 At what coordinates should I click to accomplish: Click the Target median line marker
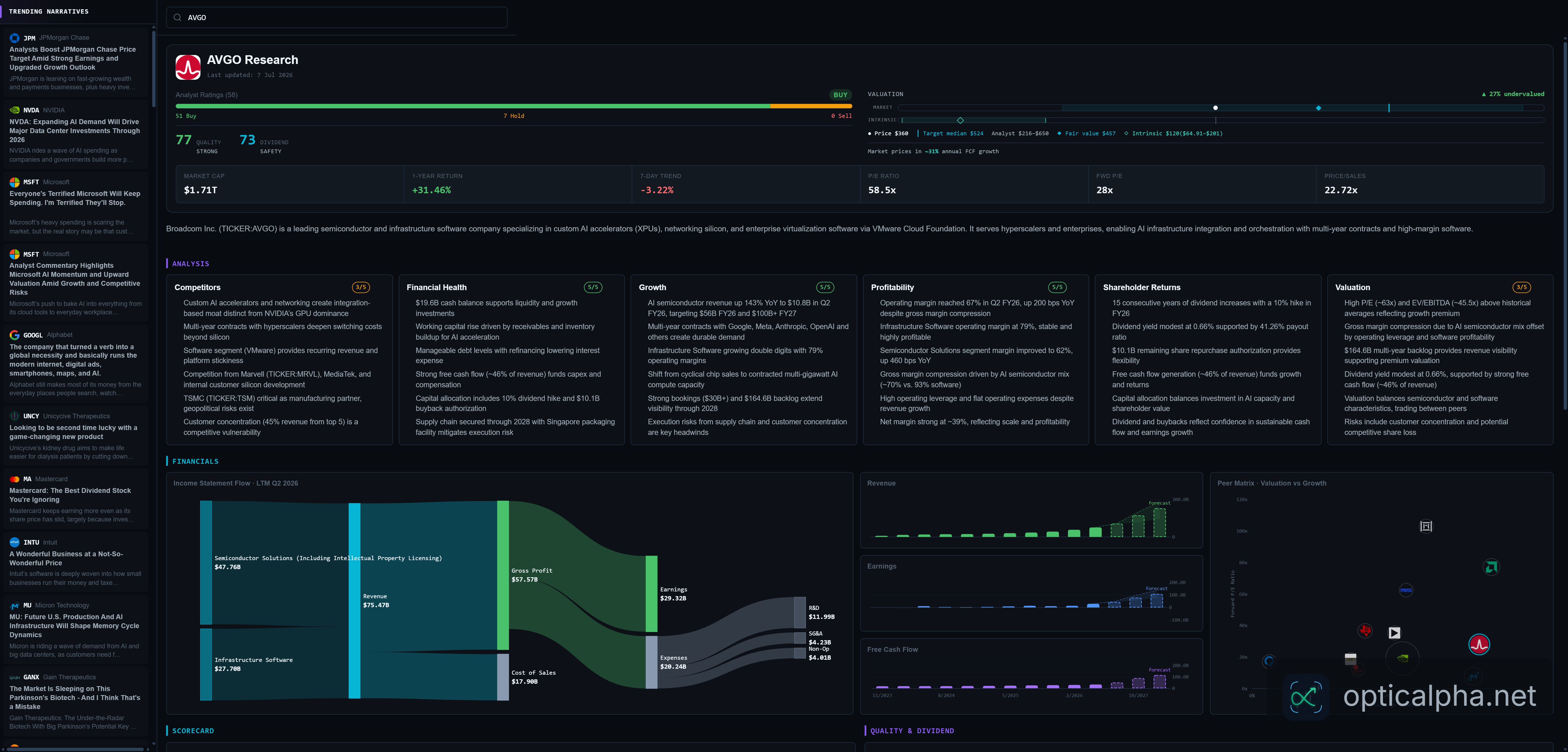pos(1389,108)
